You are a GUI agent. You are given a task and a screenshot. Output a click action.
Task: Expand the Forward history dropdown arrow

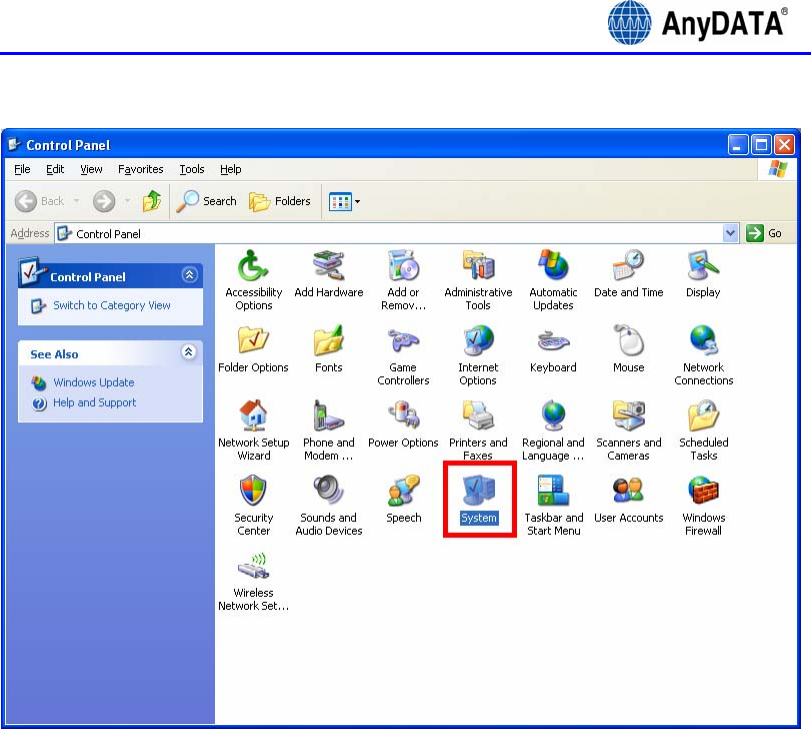point(127,201)
